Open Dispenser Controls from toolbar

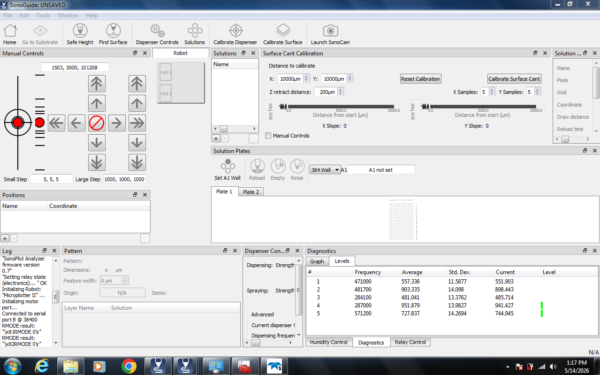coord(157,34)
